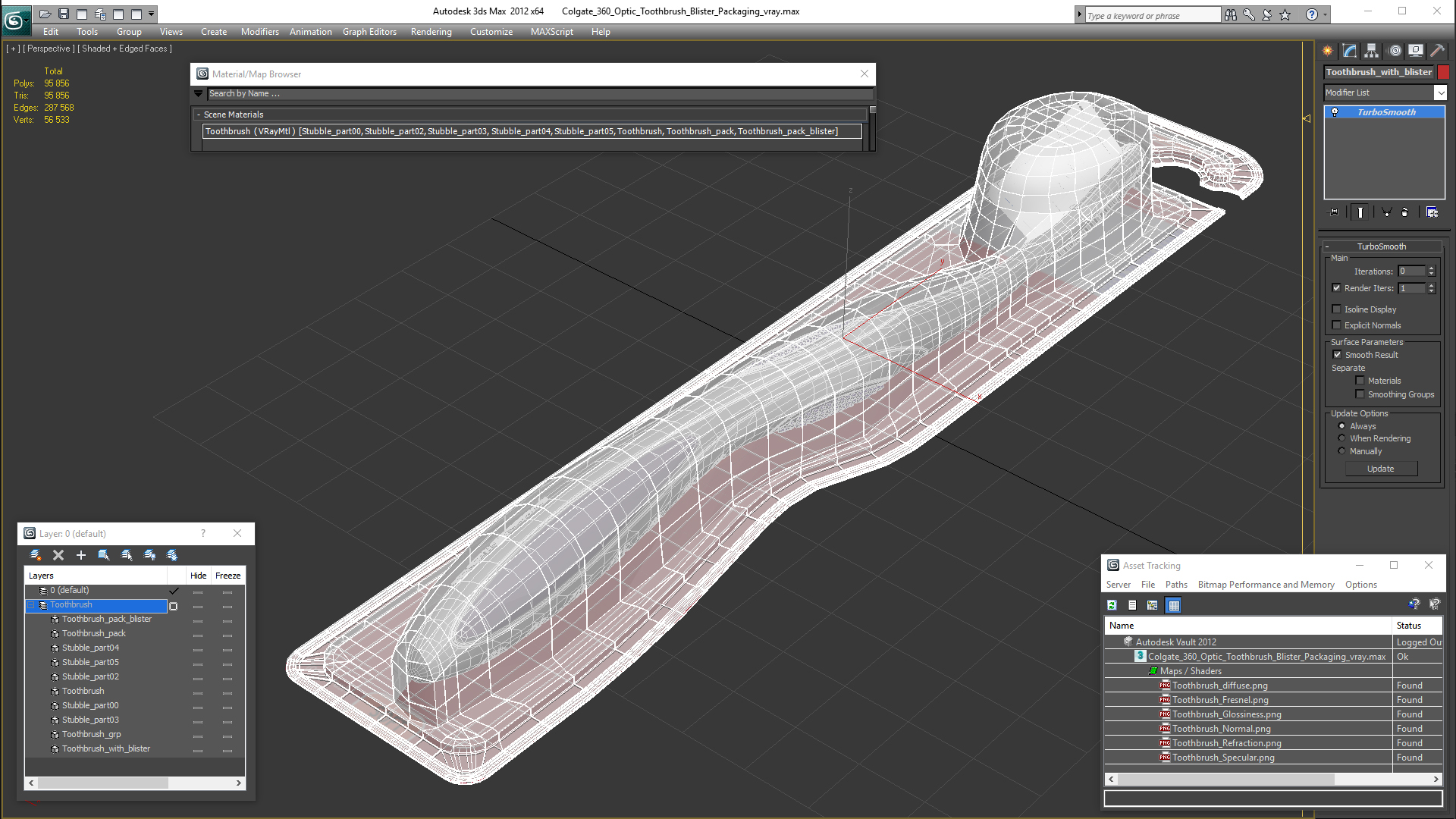Open the Hierarchy command panel tab
1456x819 pixels.
(1371, 51)
